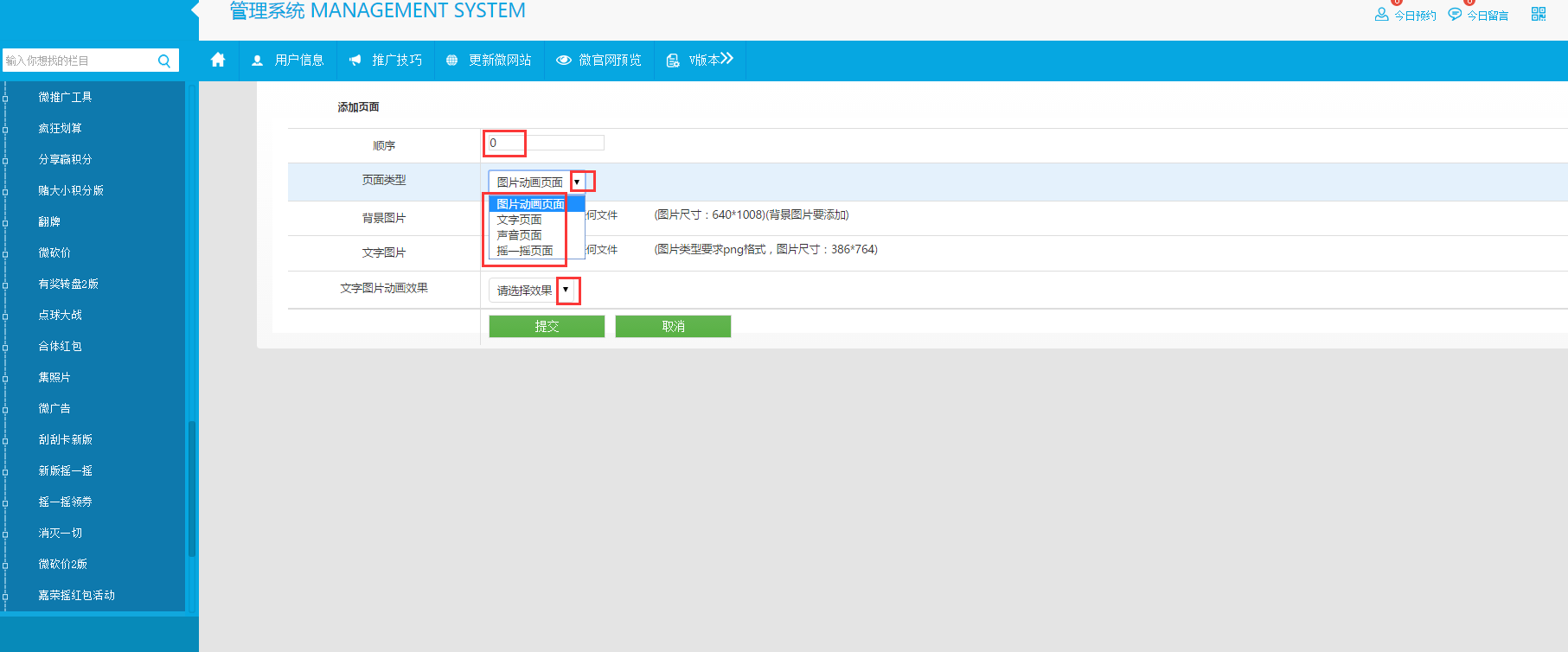Click the 顺序 number input field
1568x652 pixels.
tap(545, 143)
